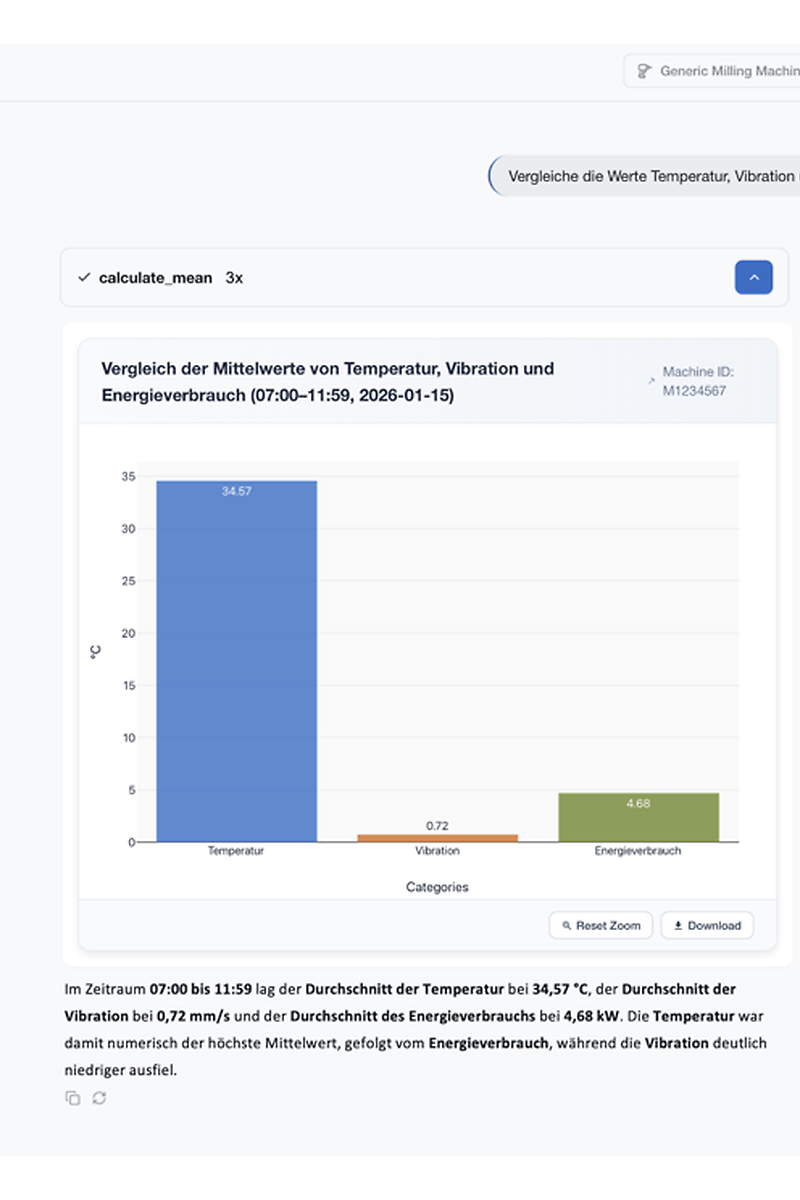Copy the assistant response text
The width and height of the screenshot is (800, 1200).
pos(72,1098)
